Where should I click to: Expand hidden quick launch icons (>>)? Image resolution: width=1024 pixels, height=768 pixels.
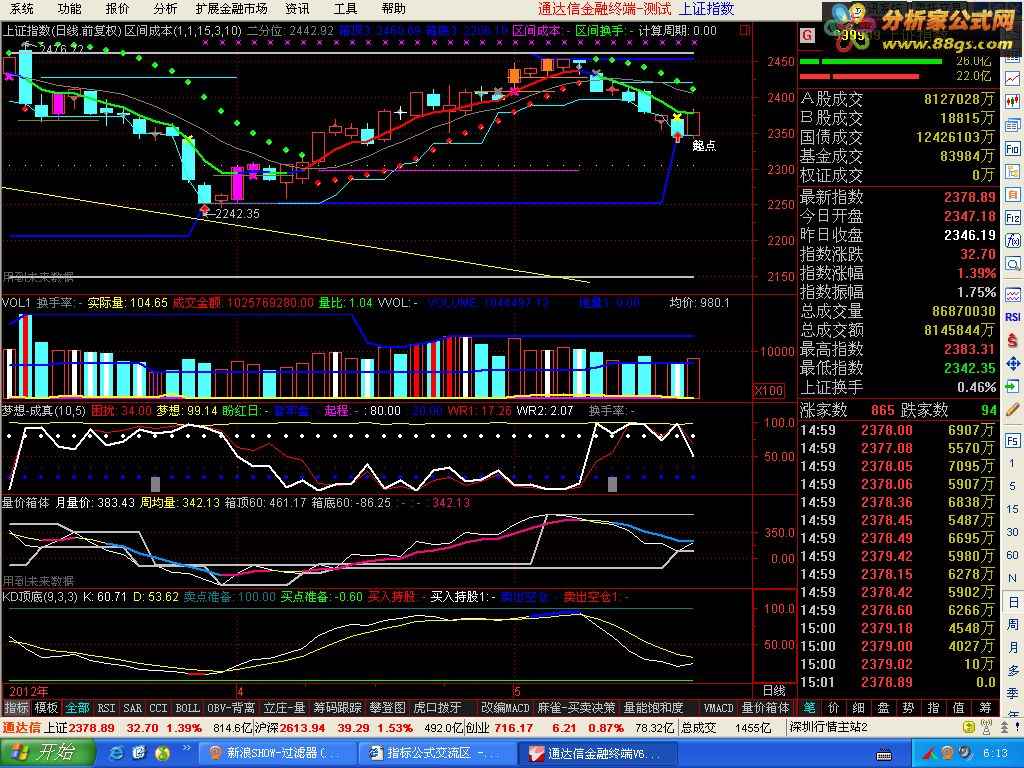[186, 748]
